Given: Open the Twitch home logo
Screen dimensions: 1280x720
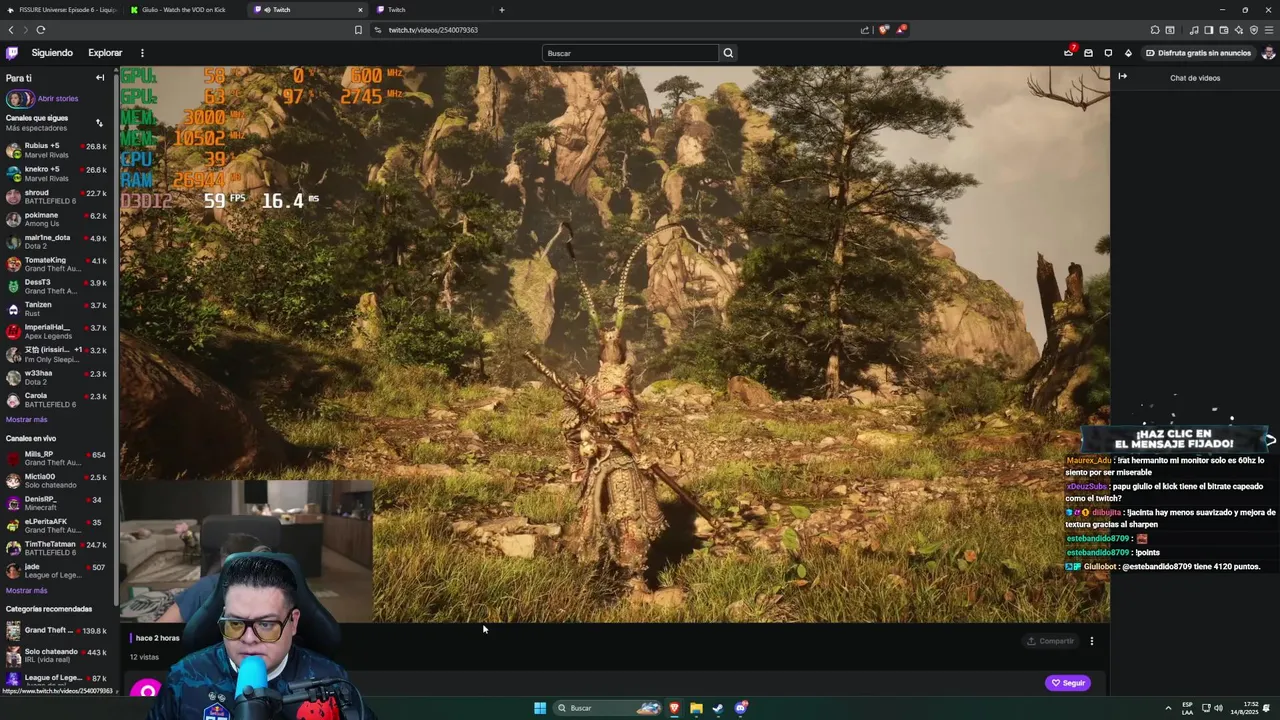Looking at the screenshot, I should 12,53.
